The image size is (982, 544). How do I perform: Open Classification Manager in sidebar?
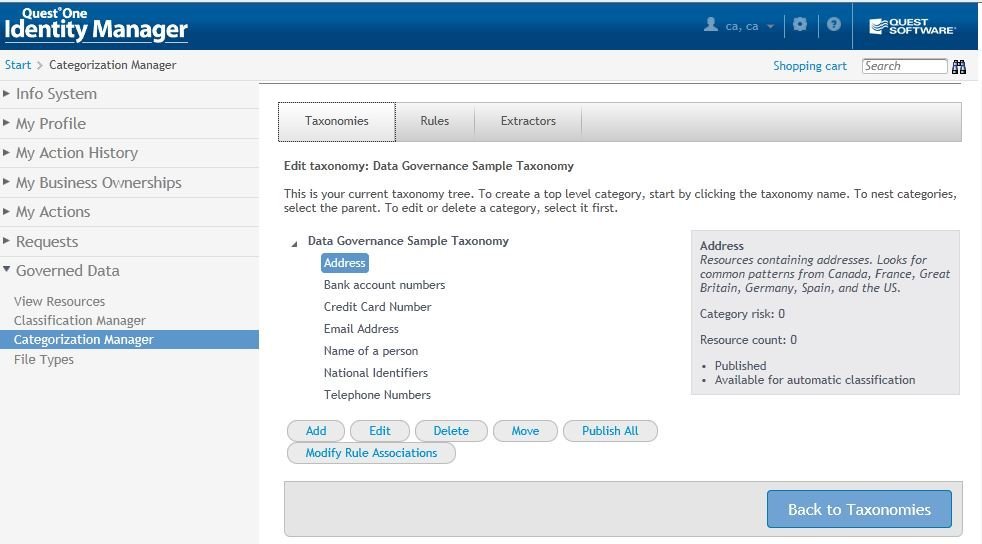(x=80, y=321)
